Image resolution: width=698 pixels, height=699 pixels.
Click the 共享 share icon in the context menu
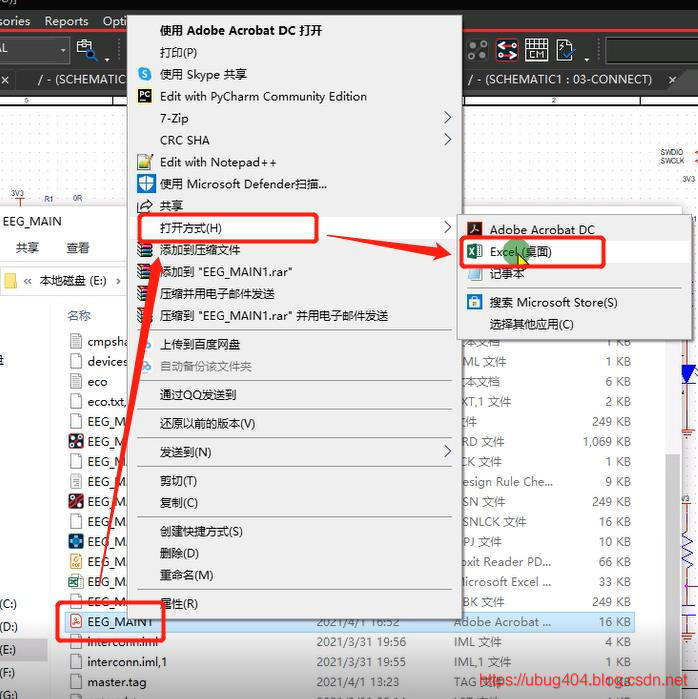click(144, 206)
